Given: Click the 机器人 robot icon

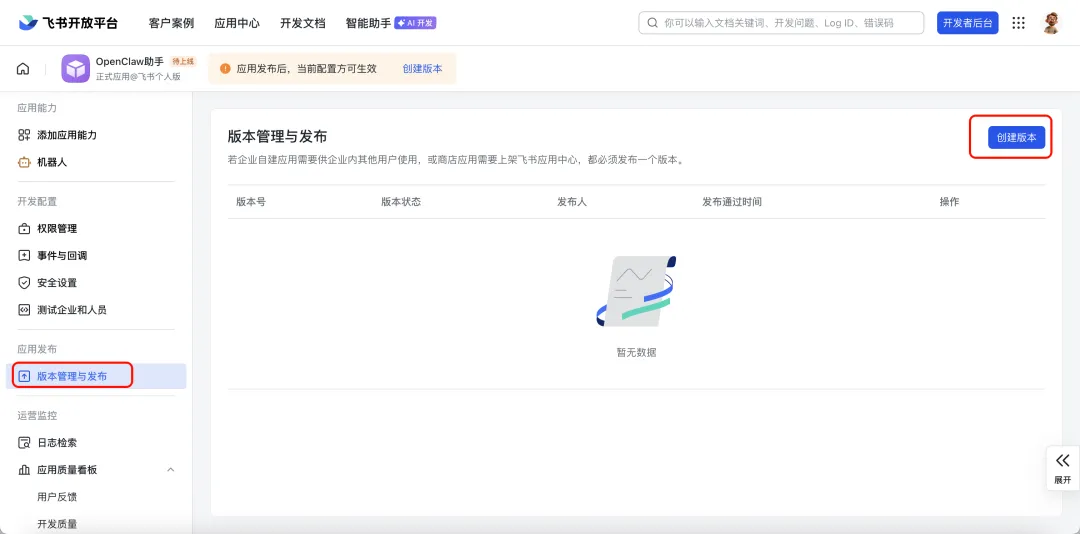Looking at the screenshot, I should (24, 163).
